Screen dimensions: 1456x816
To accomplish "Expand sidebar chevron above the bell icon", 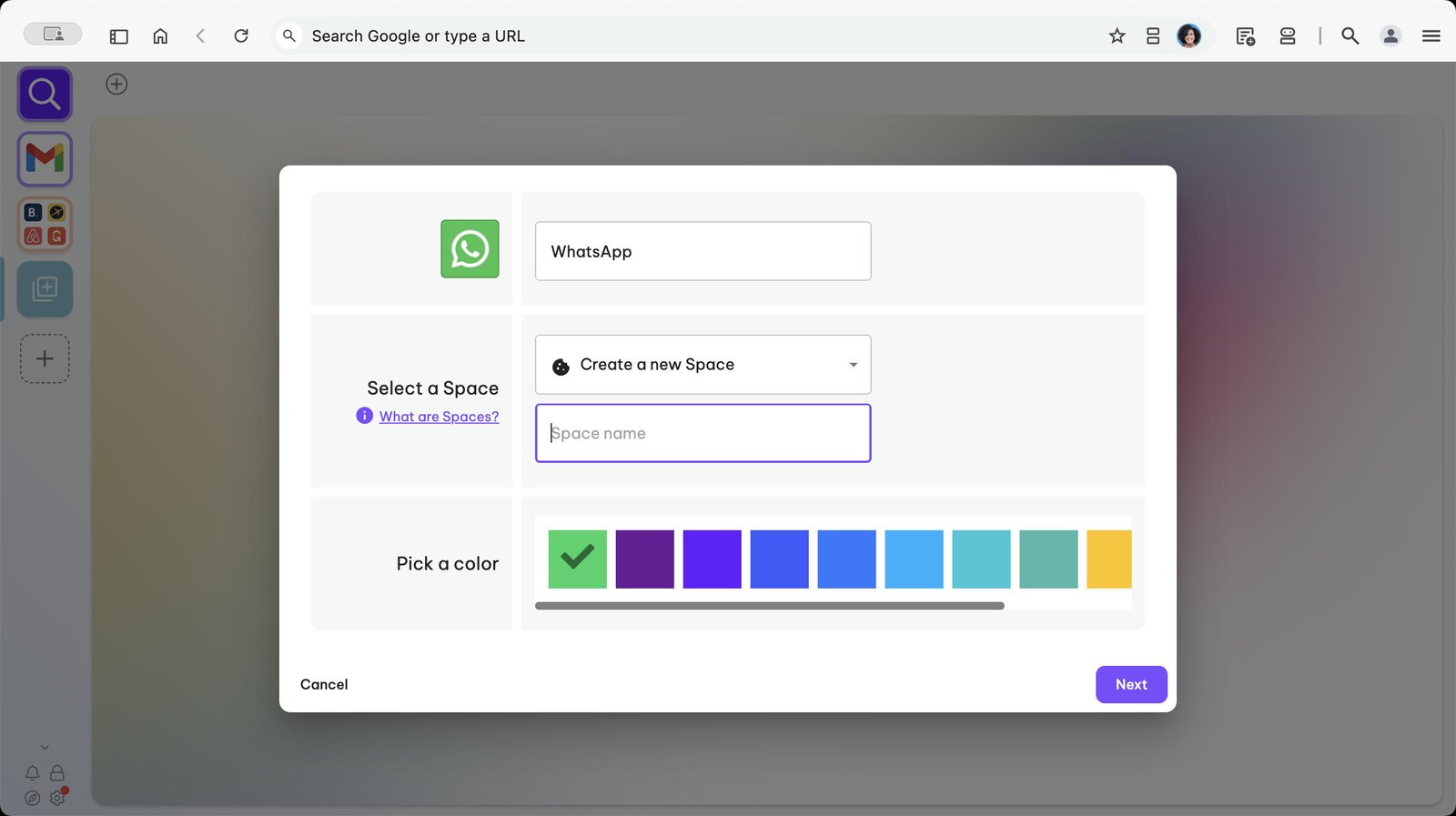I will click(x=45, y=748).
